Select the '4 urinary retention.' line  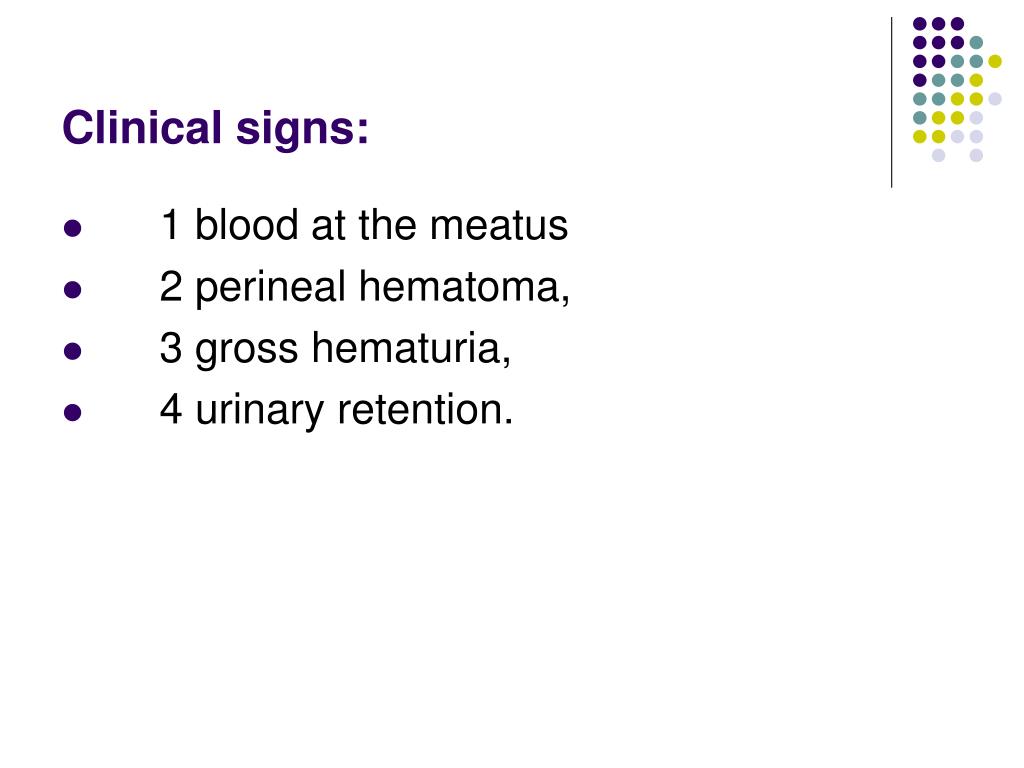coord(336,410)
